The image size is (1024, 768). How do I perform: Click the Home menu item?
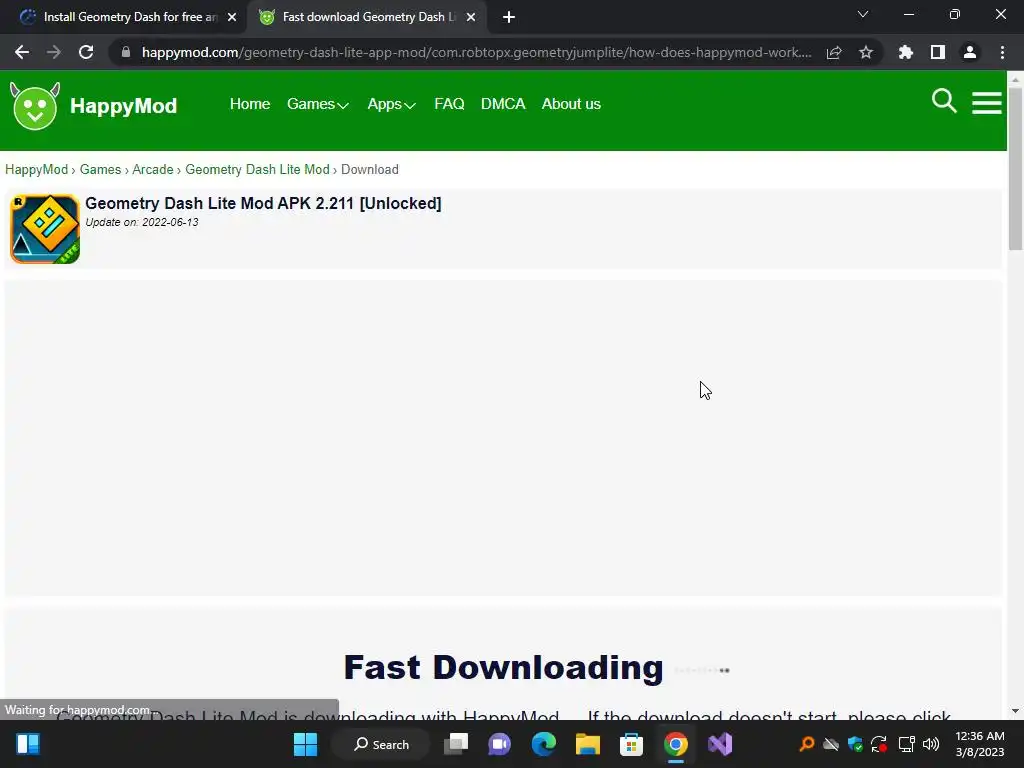[249, 104]
